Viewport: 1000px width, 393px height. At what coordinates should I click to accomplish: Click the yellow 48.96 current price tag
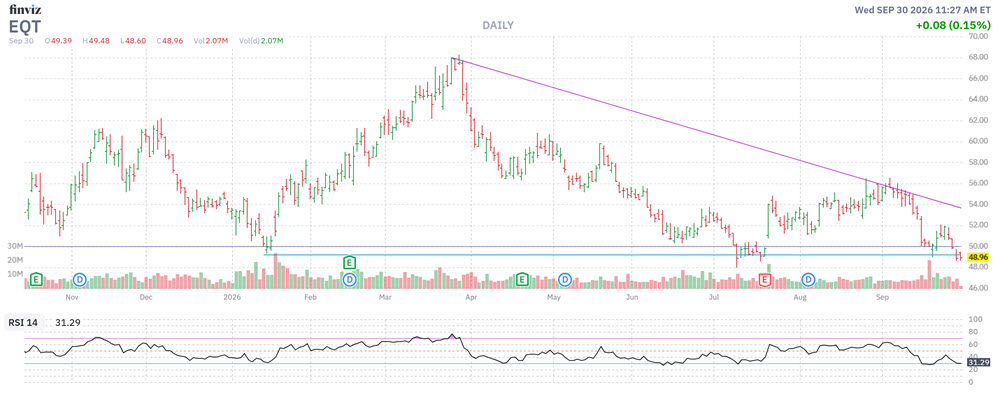978,257
